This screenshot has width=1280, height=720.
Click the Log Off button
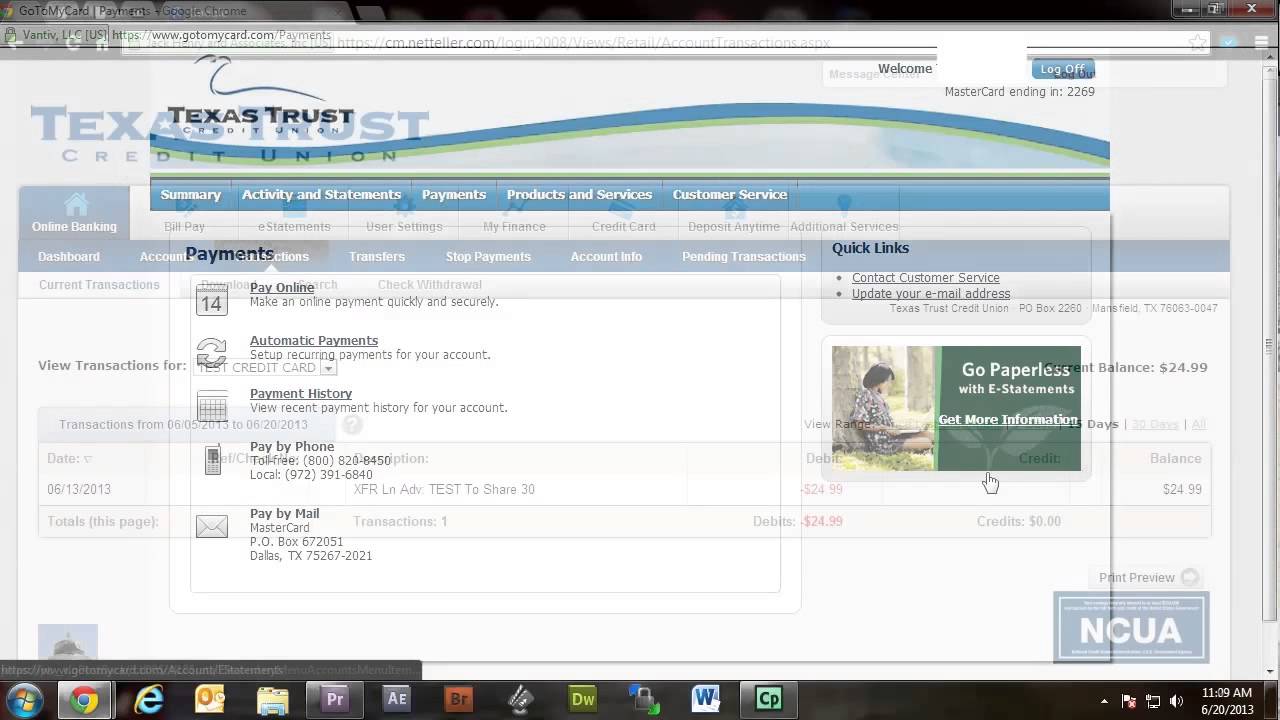1062,69
